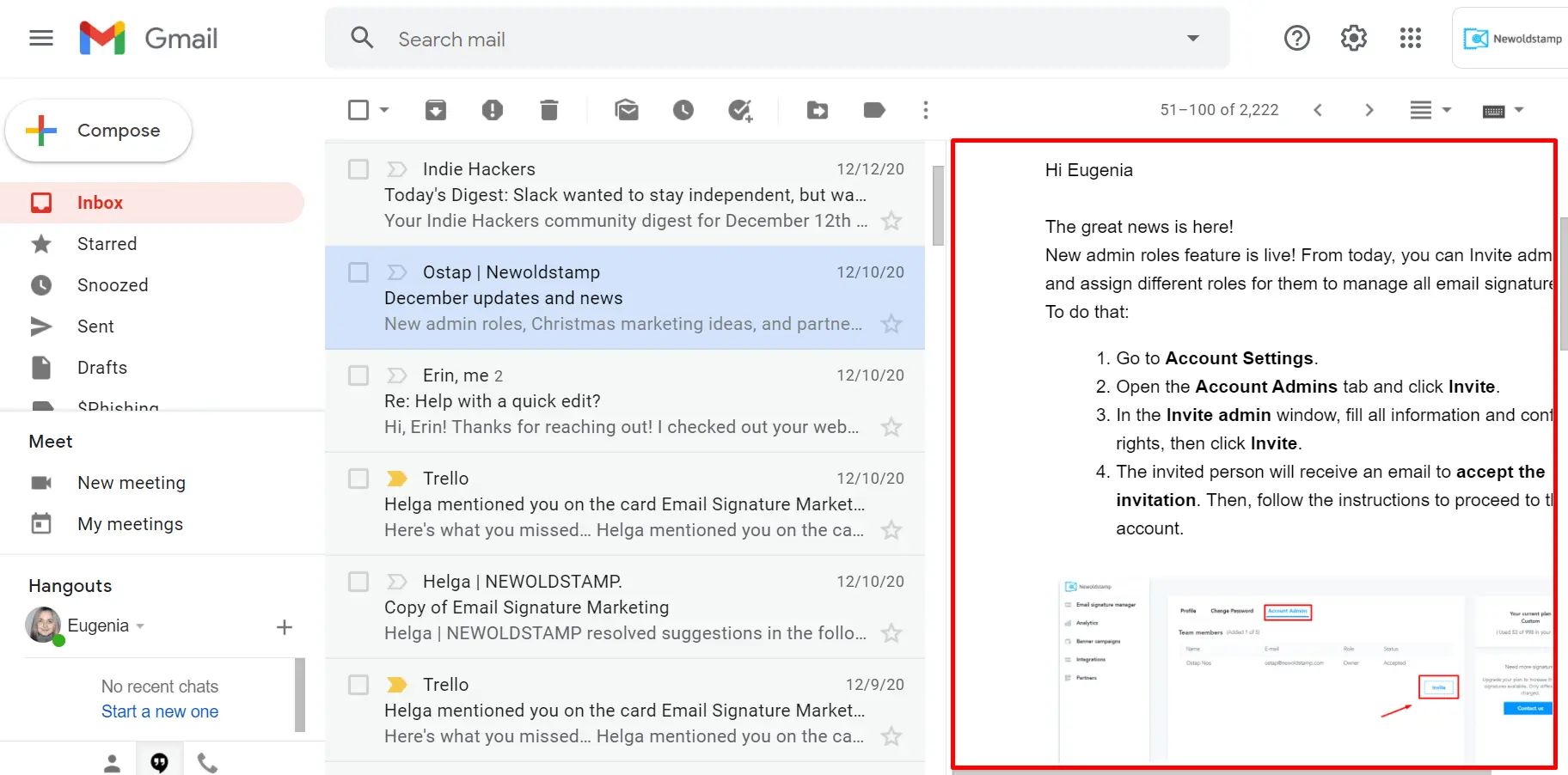Screen dimensions: 1568x775
Task: Check the Helga NEWOLDSTAMP email checkbox
Action: (358, 582)
